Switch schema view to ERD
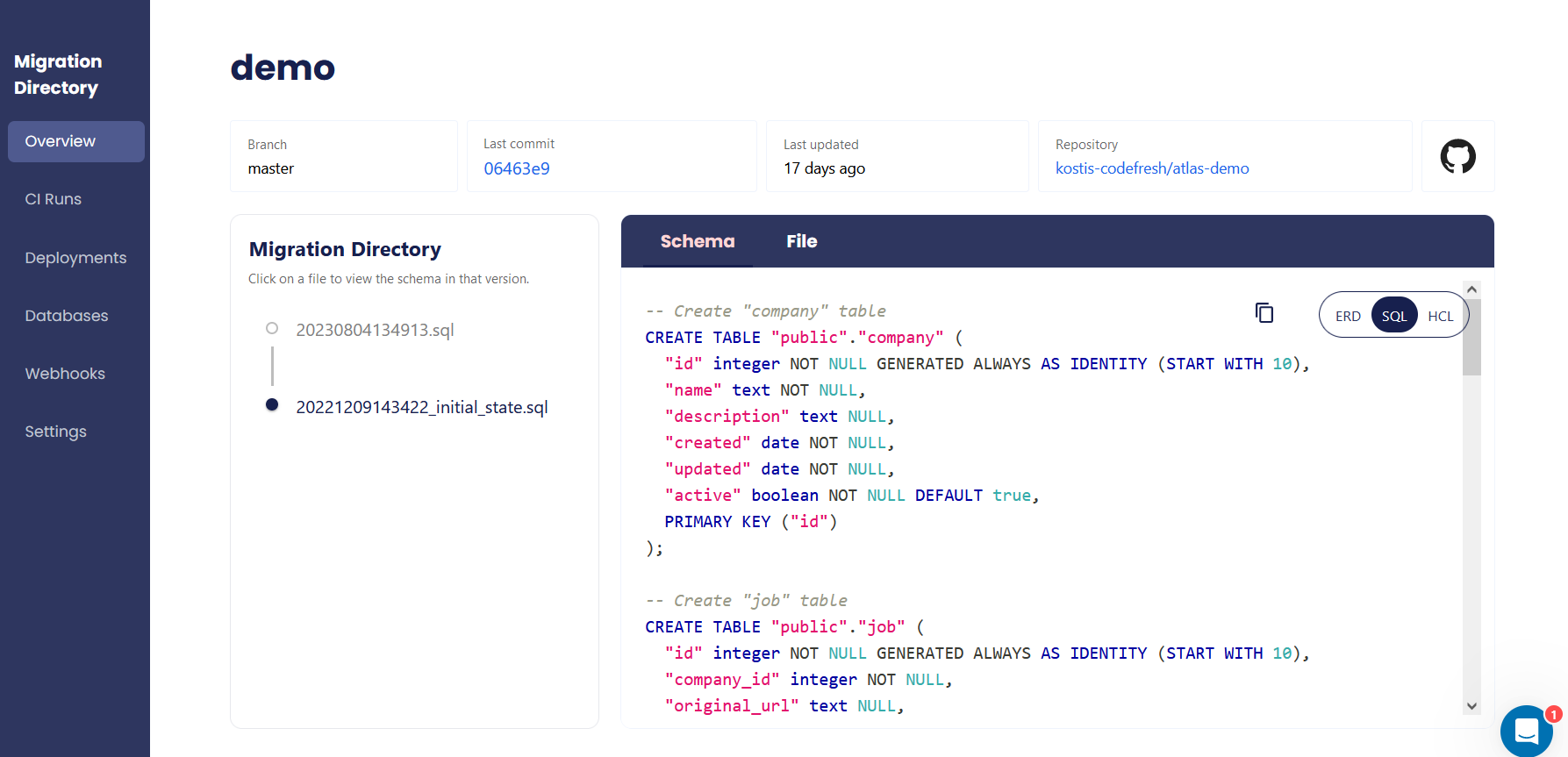The height and width of the screenshot is (757, 1568). [1348, 316]
